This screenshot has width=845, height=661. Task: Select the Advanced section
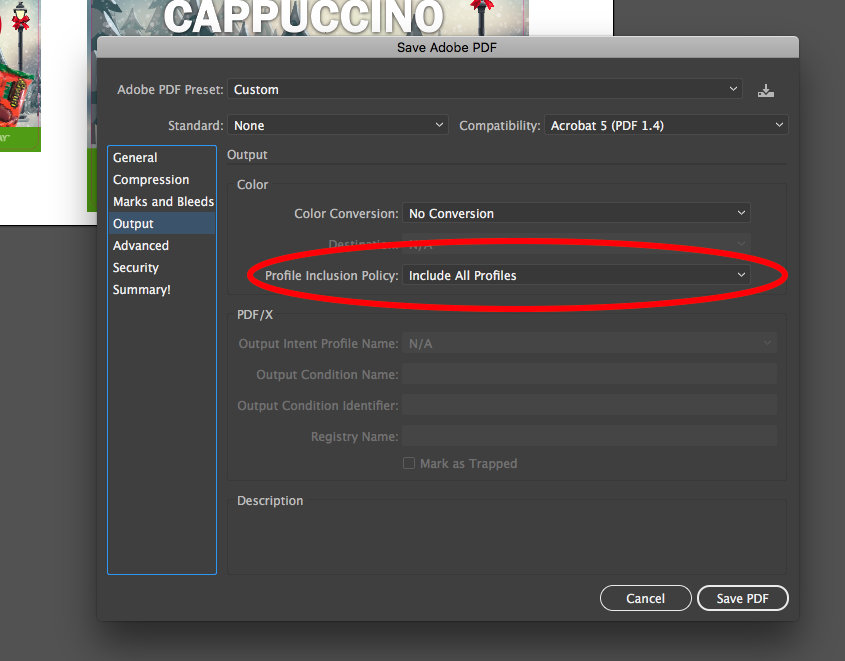click(x=162, y=246)
